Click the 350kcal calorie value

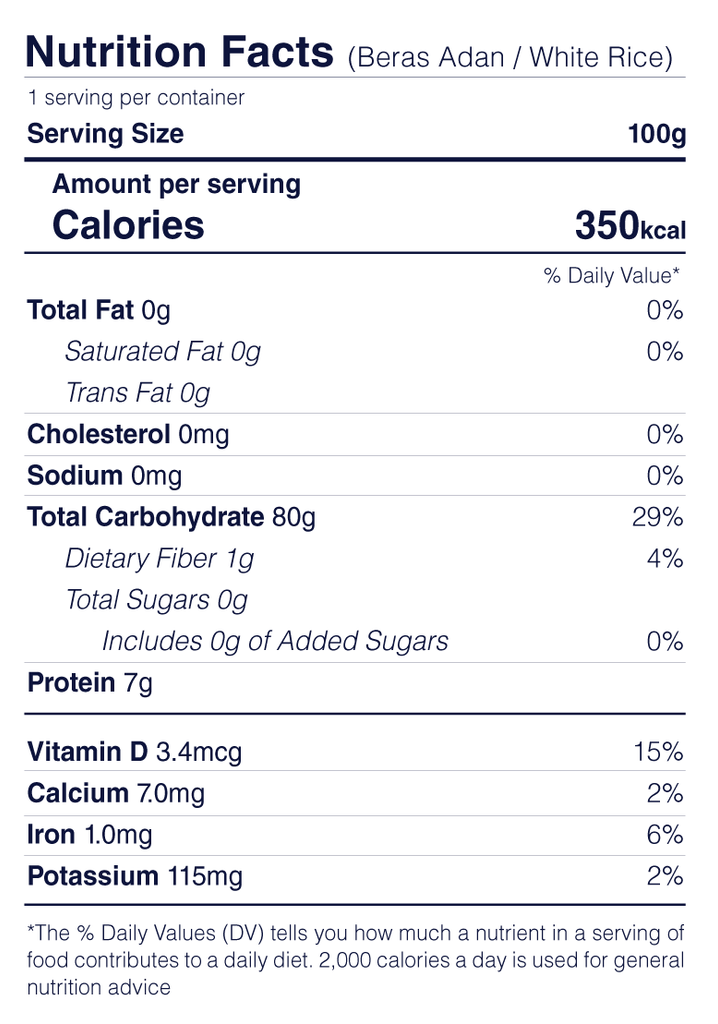coord(630,227)
